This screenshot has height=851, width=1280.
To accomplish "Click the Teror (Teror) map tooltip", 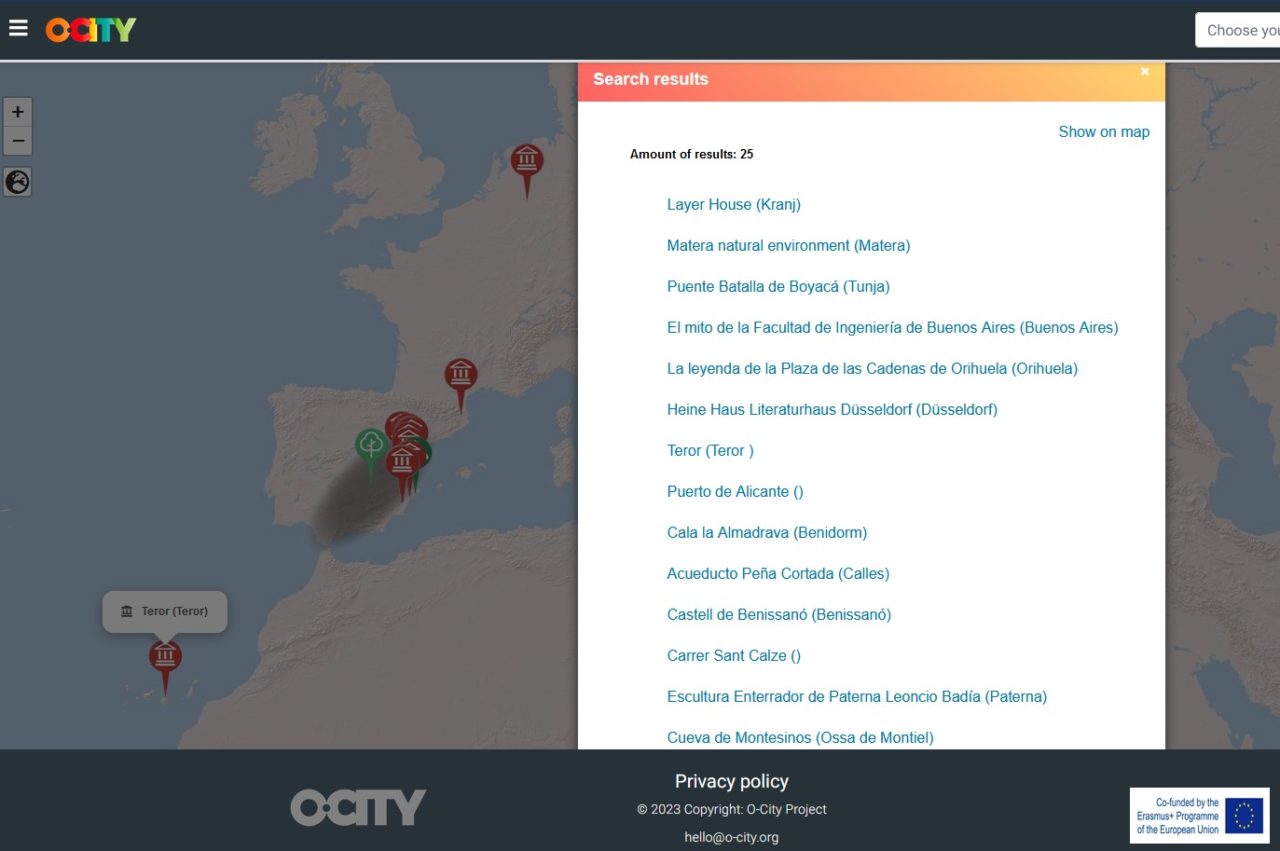I will [165, 611].
